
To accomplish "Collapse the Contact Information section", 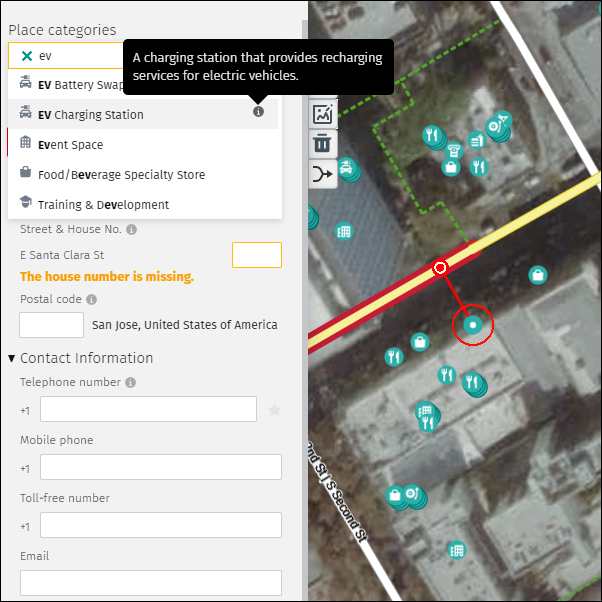I will coord(12,358).
